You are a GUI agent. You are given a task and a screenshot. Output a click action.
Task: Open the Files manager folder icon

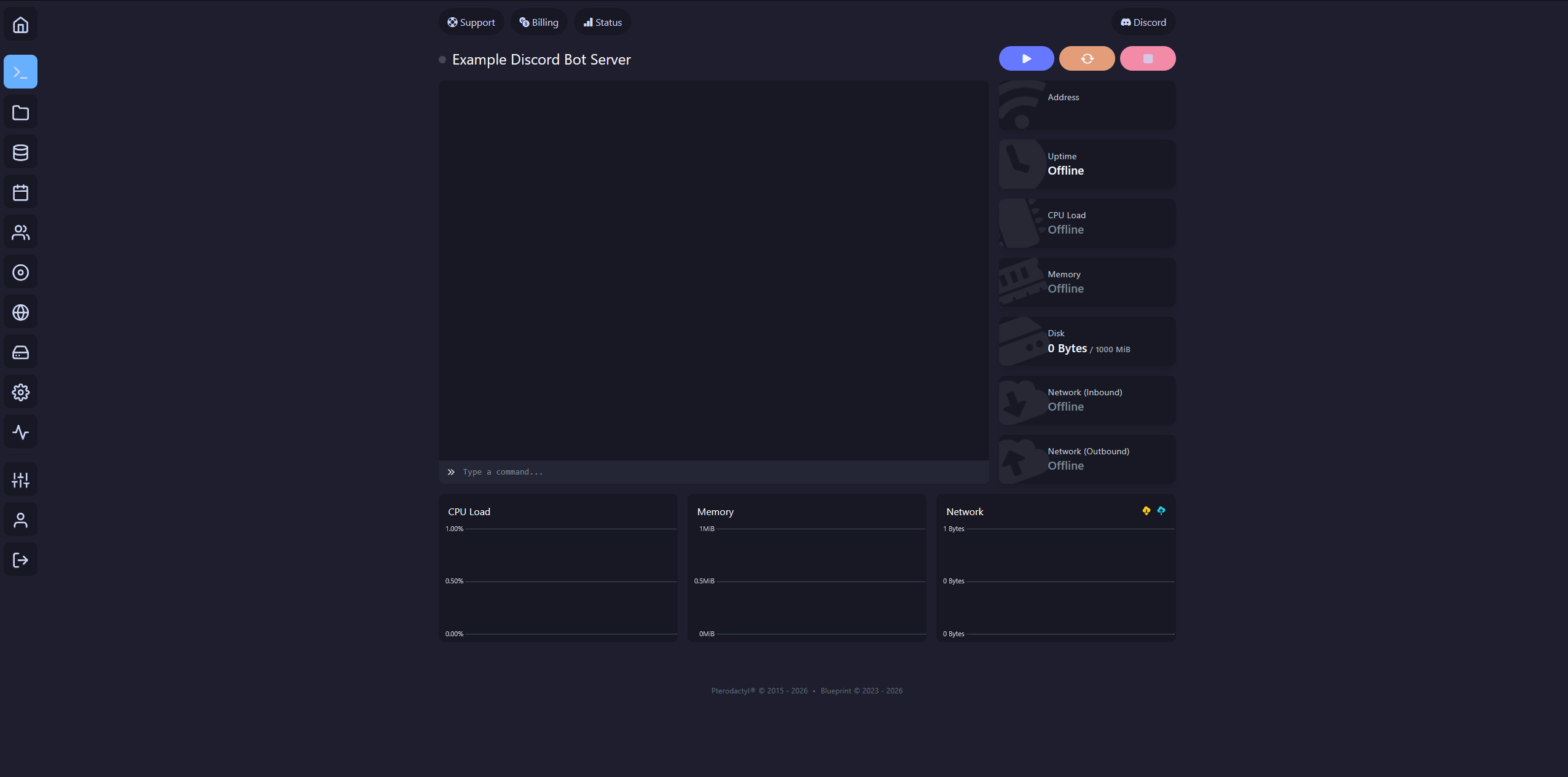(20, 111)
